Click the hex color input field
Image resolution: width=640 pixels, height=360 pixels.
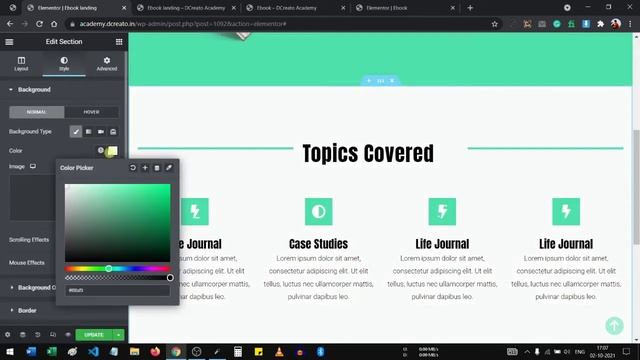point(118,290)
